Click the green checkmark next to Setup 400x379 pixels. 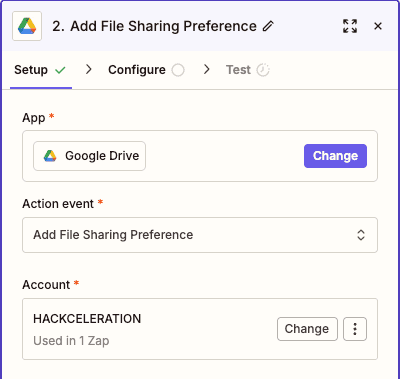(x=60, y=70)
